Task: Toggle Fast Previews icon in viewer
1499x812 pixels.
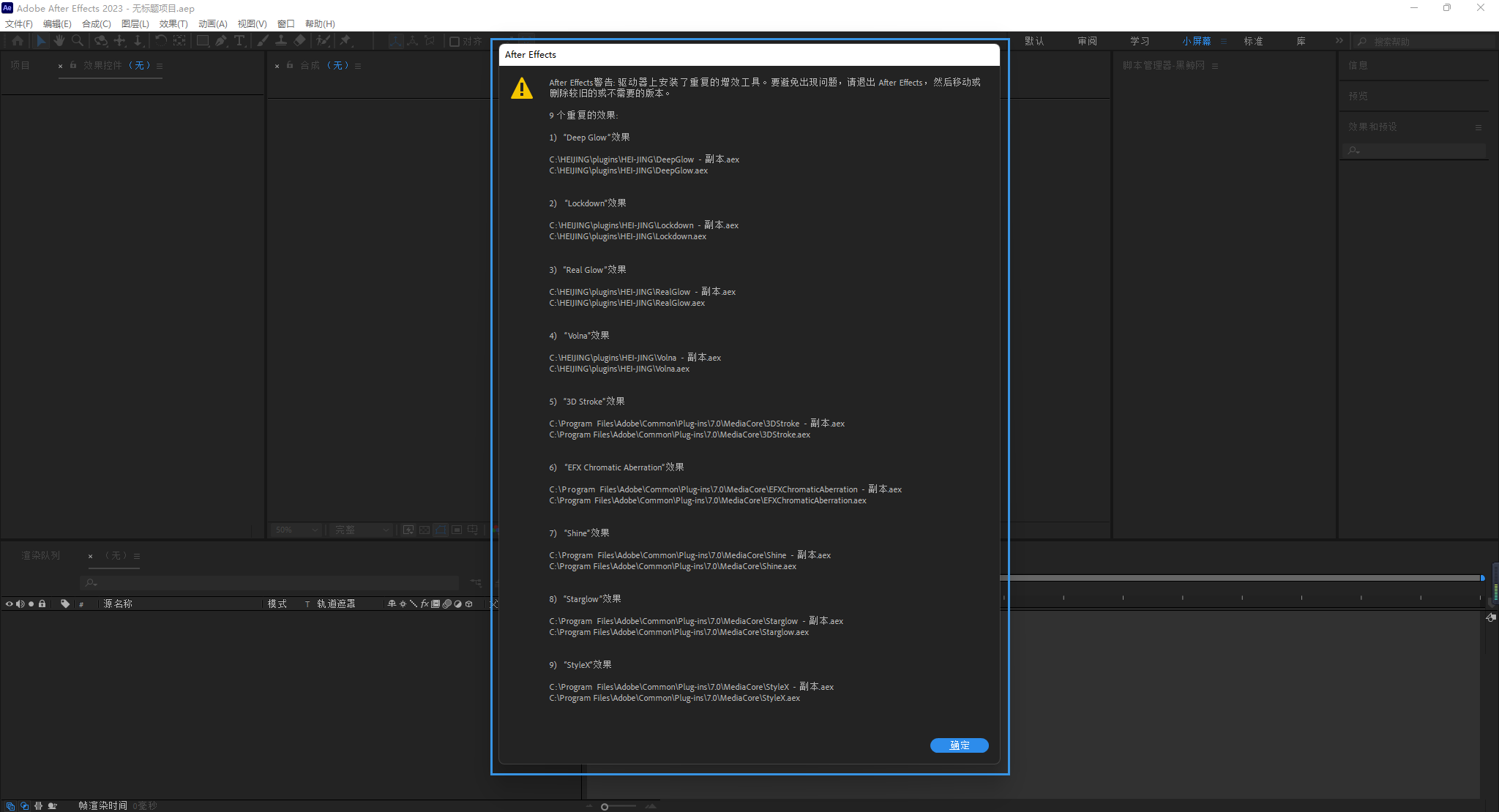Action: pos(408,530)
